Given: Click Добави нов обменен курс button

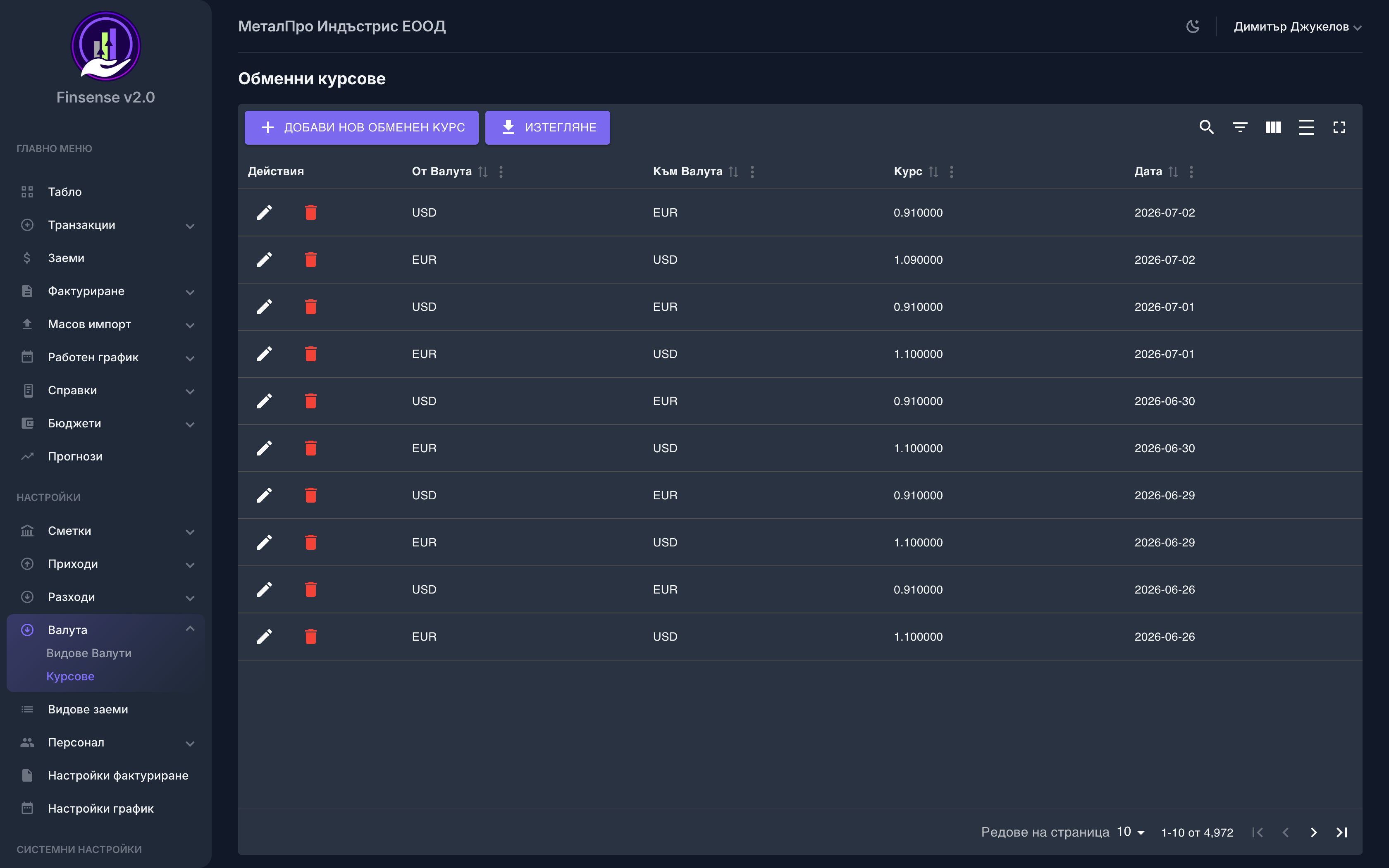Looking at the screenshot, I should [x=362, y=127].
